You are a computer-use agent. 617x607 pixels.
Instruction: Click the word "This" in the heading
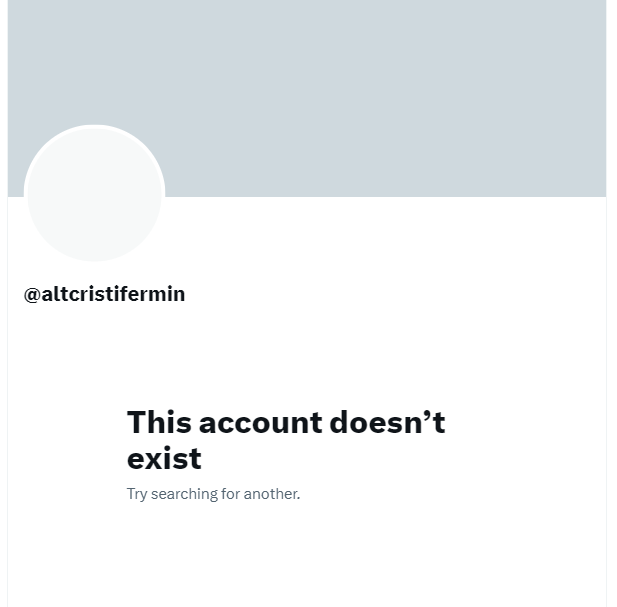click(x=159, y=422)
